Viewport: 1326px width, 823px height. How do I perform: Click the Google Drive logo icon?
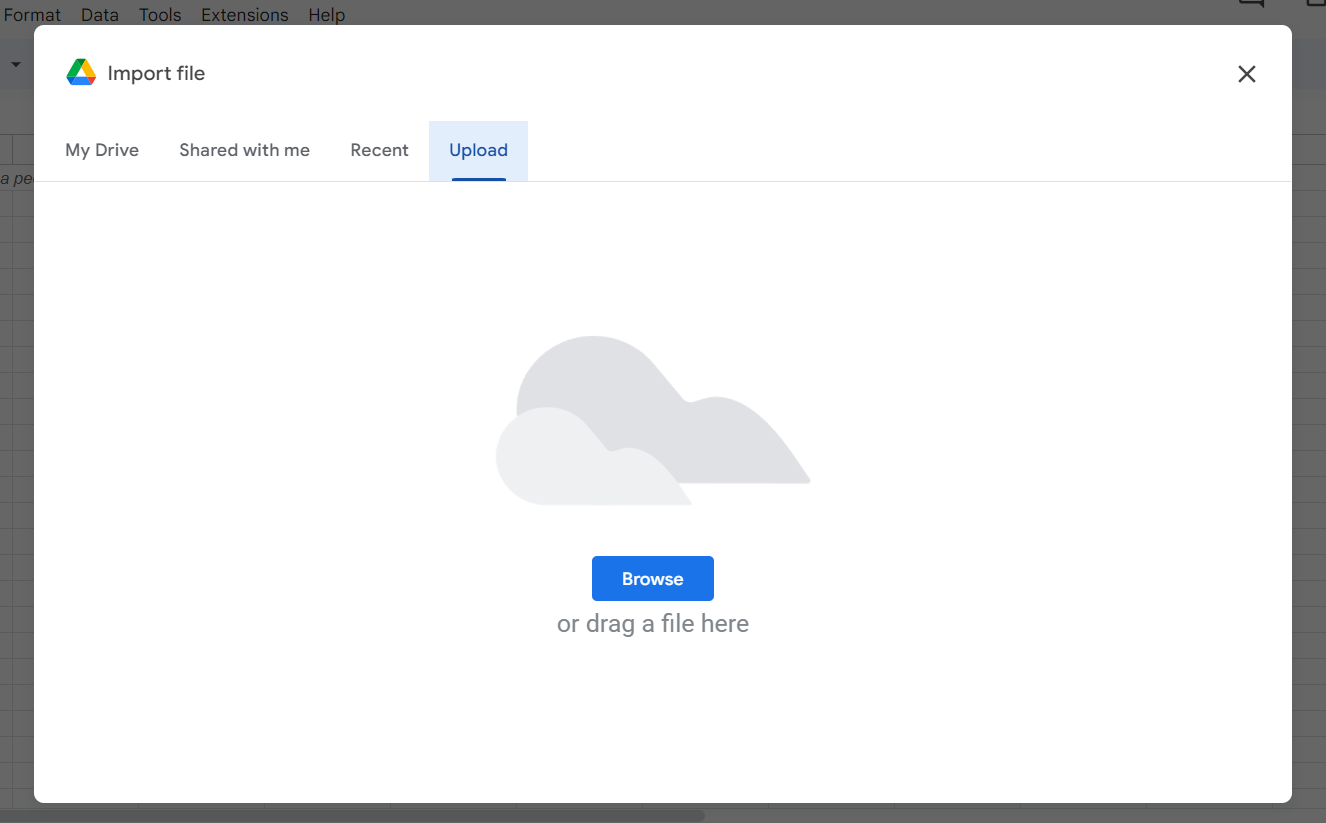[x=81, y=73]
